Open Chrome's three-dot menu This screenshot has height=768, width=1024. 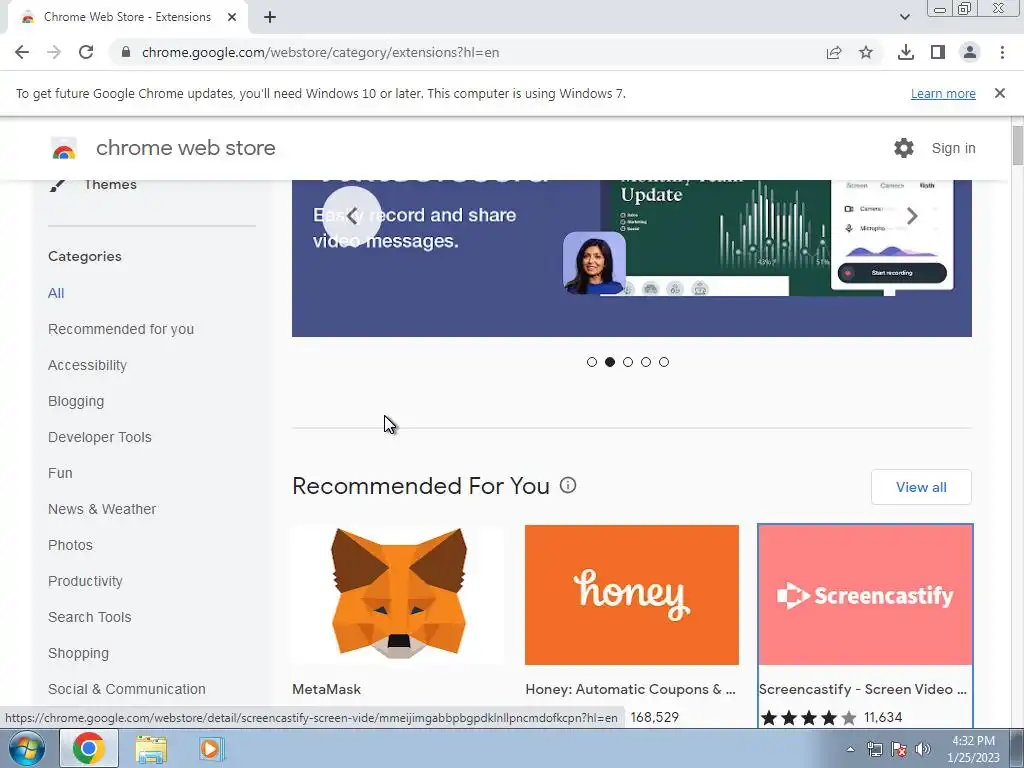[1002, 52]
